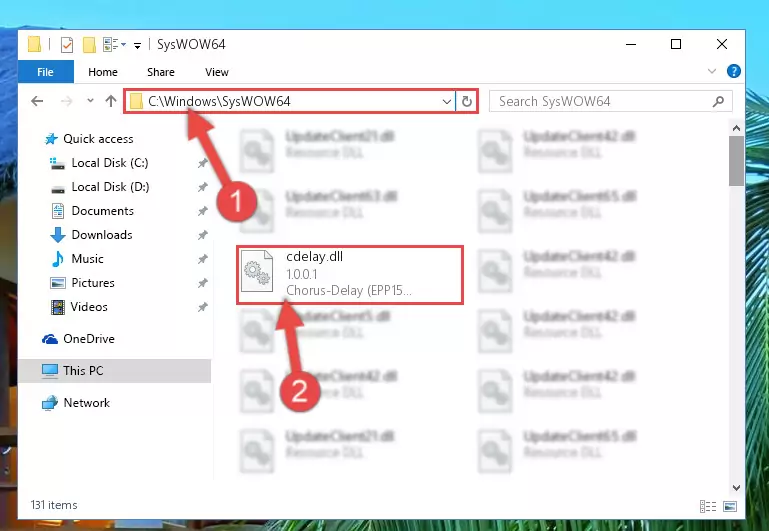Switch to the Share ribbon tab
The image size is (769, 531).
coord(161,72)
